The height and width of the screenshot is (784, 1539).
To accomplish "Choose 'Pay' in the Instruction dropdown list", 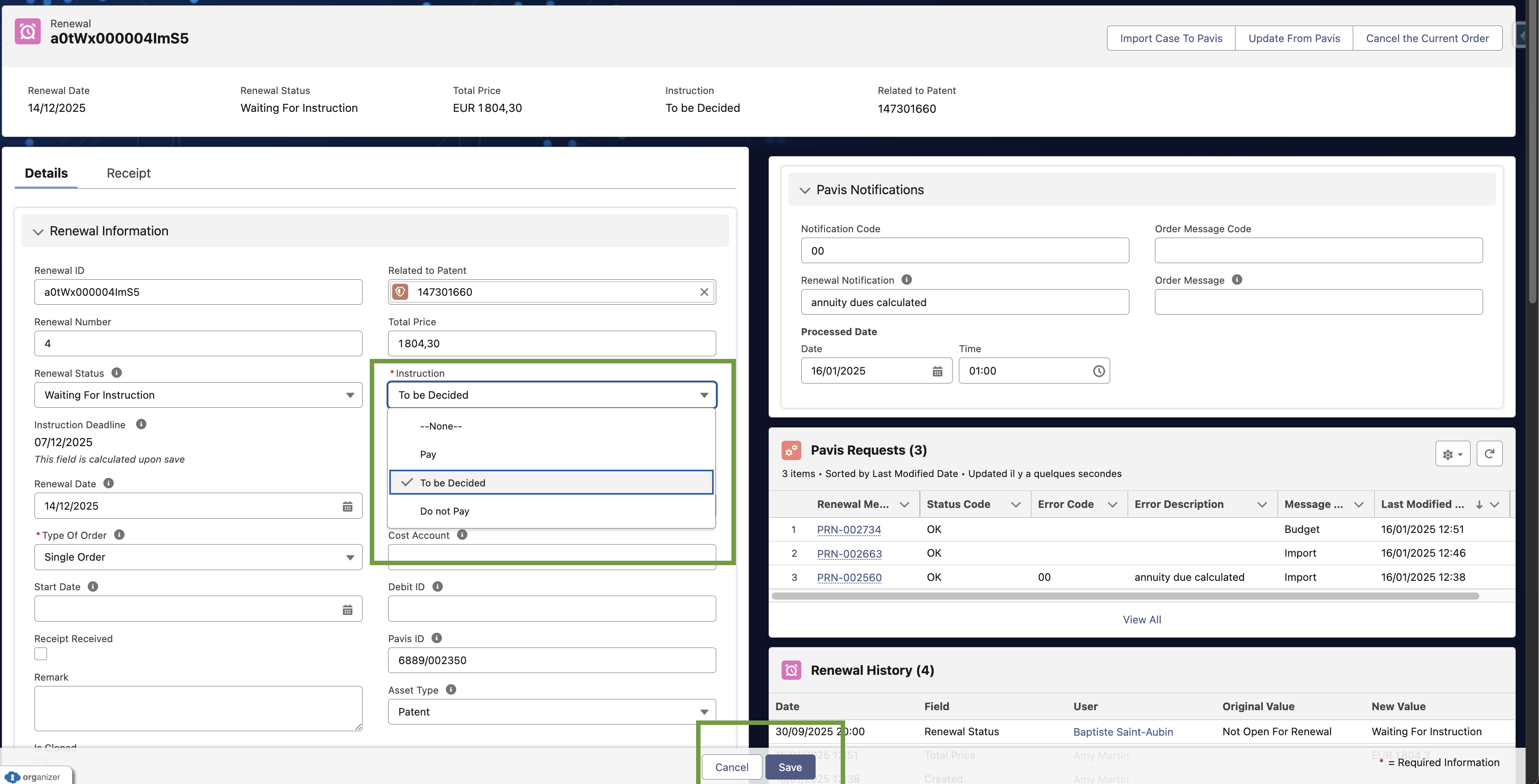I will click(428, 454).
